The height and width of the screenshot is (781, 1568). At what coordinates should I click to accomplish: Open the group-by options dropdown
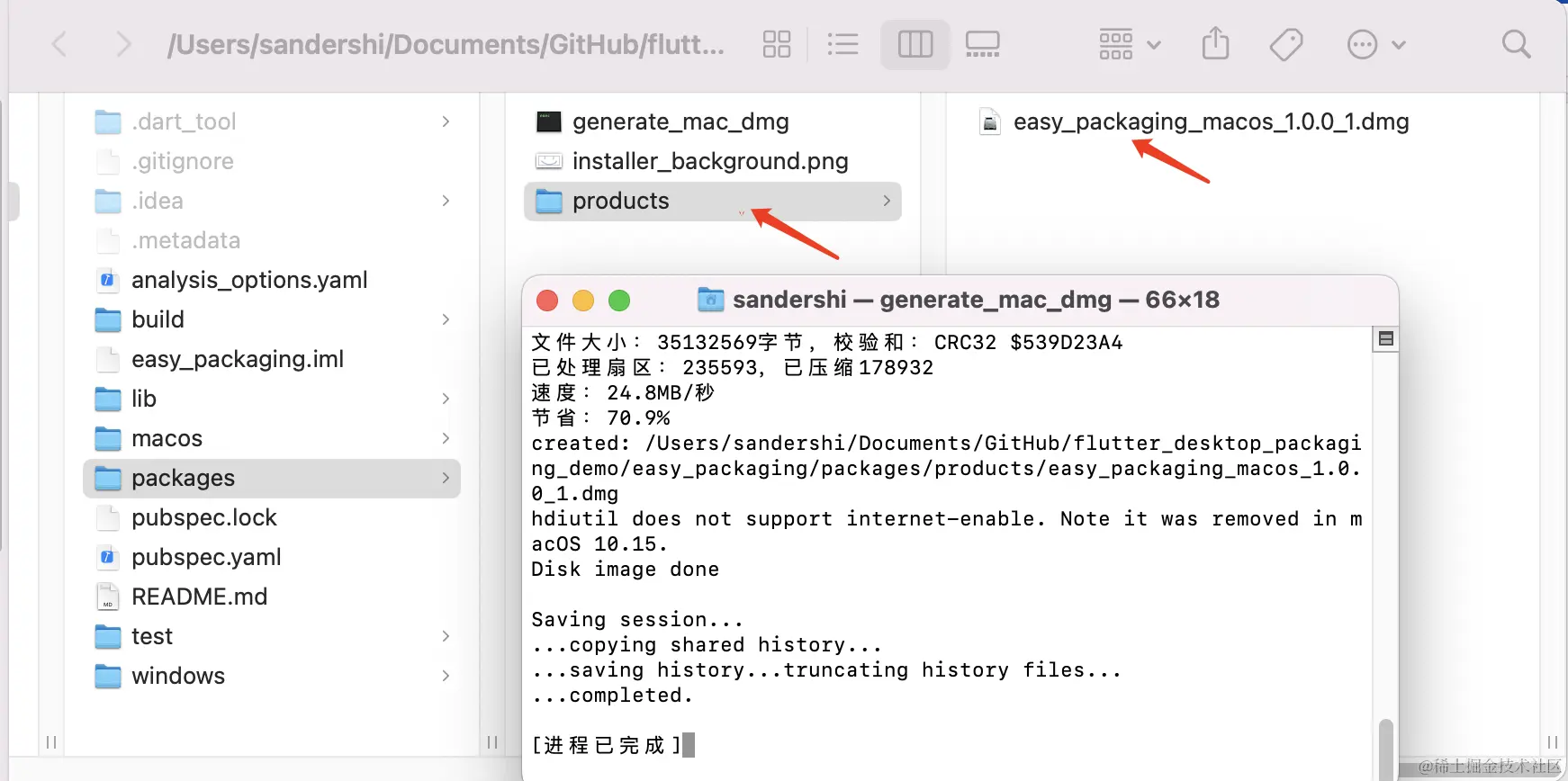click(1130, 44)
